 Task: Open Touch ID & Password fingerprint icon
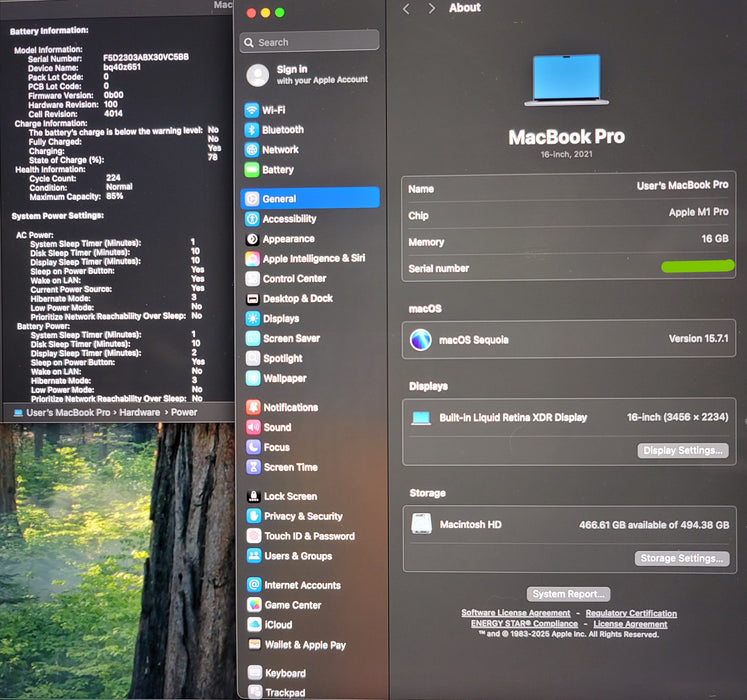click(254, 536)
